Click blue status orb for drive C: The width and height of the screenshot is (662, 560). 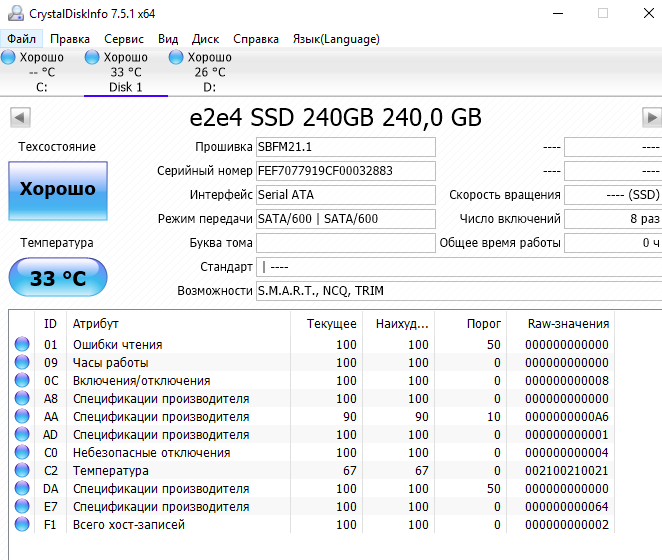click(8, 57)
